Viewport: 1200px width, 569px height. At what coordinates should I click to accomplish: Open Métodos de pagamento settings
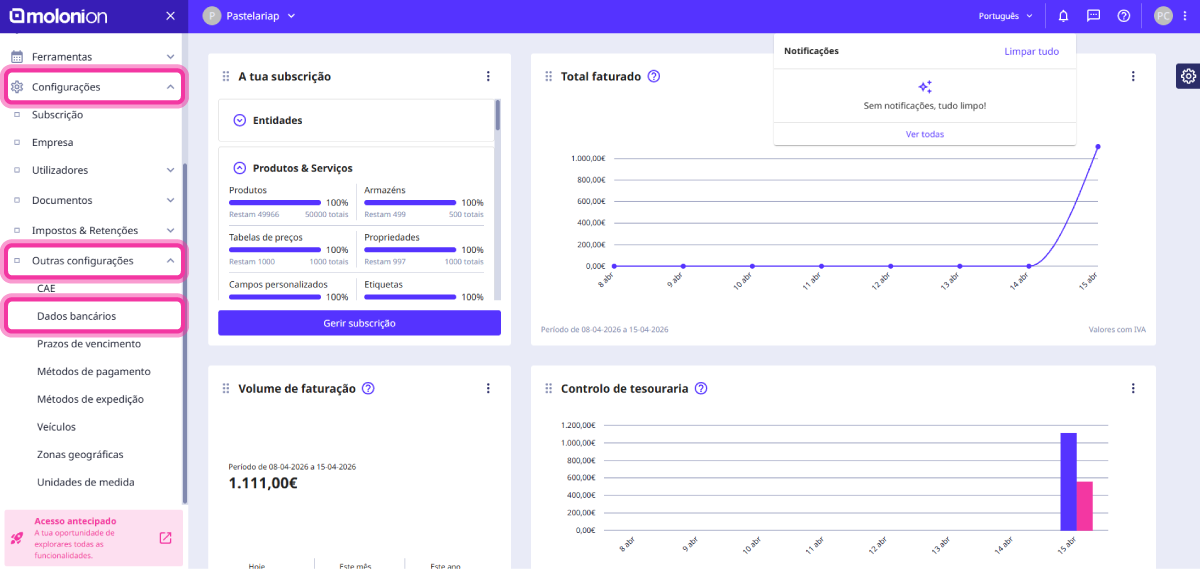tap(93, 371)
